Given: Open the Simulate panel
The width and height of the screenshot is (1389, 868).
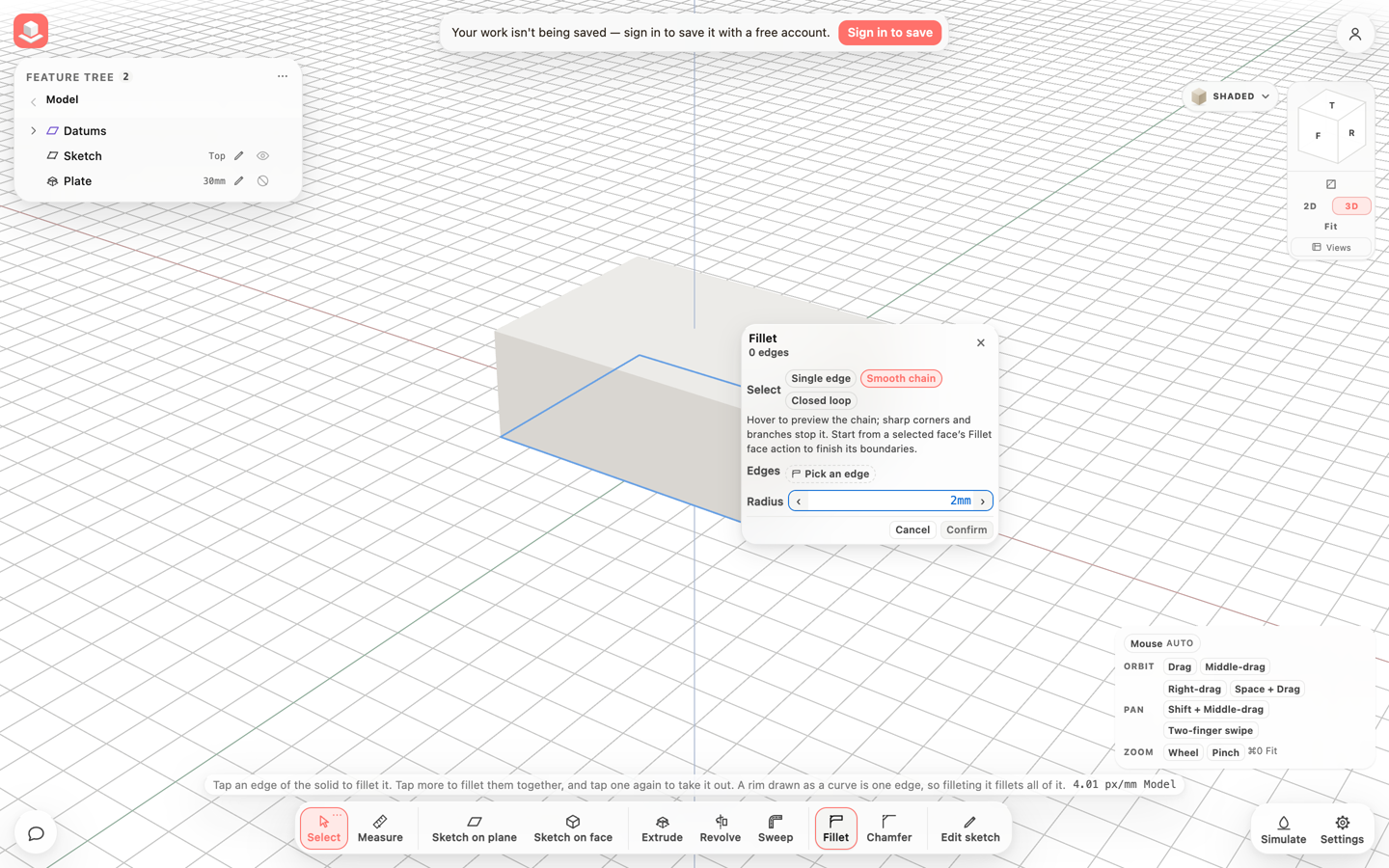Looking at the screenshot, I should click(1284, 829).
